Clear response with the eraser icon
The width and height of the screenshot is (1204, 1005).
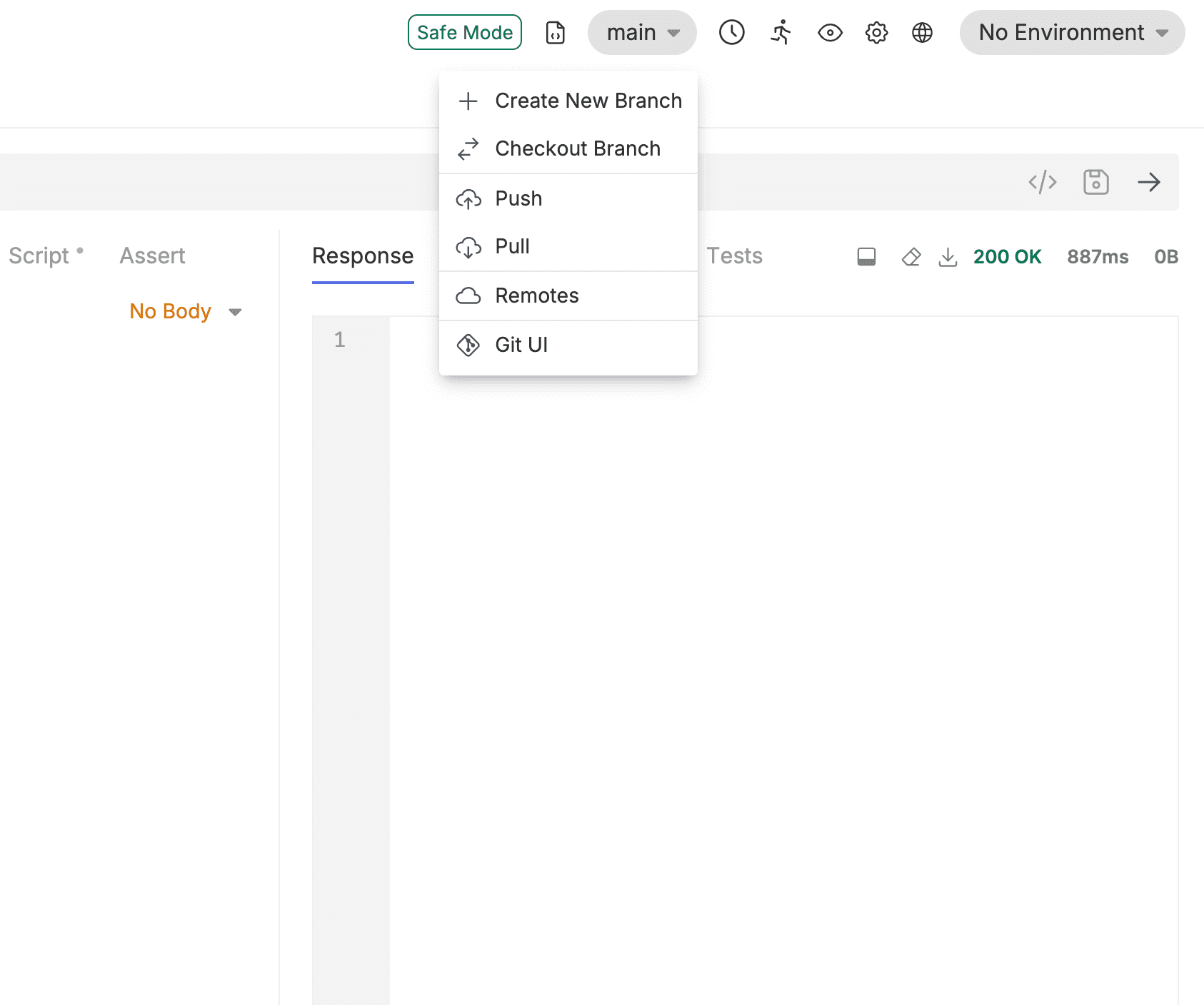pyautogui.click(x=911, y=257)
